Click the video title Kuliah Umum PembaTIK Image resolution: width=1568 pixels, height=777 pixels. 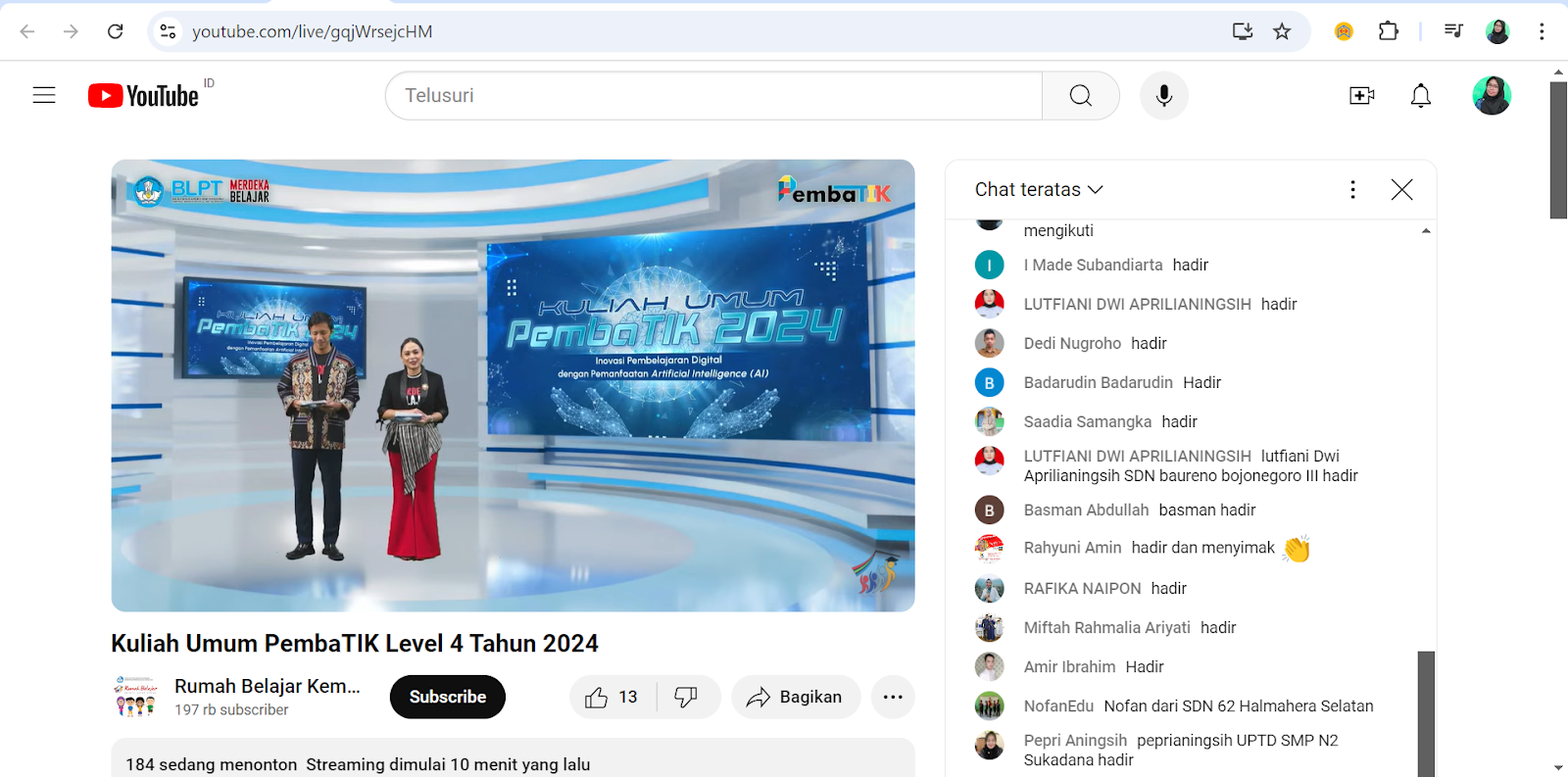[355, 644]
